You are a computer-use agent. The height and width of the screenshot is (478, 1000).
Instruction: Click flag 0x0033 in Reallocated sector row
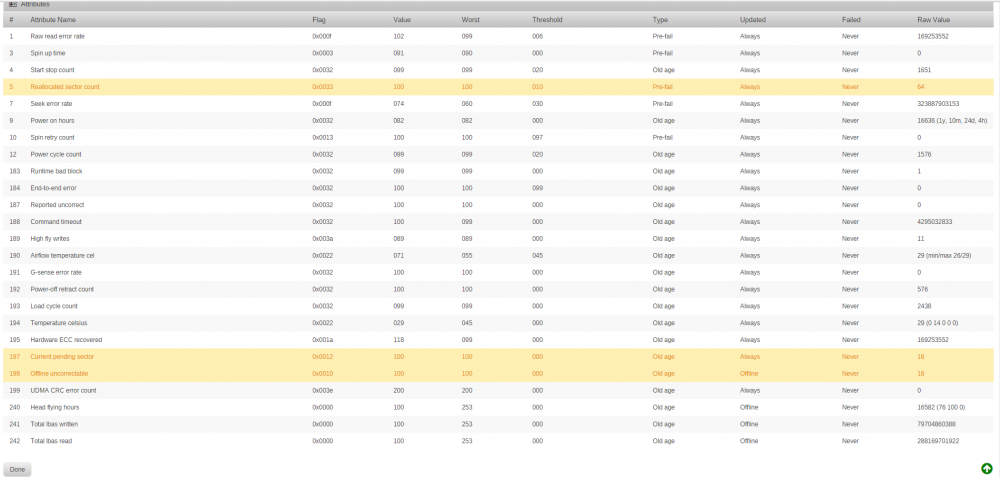tap(322, 87)
